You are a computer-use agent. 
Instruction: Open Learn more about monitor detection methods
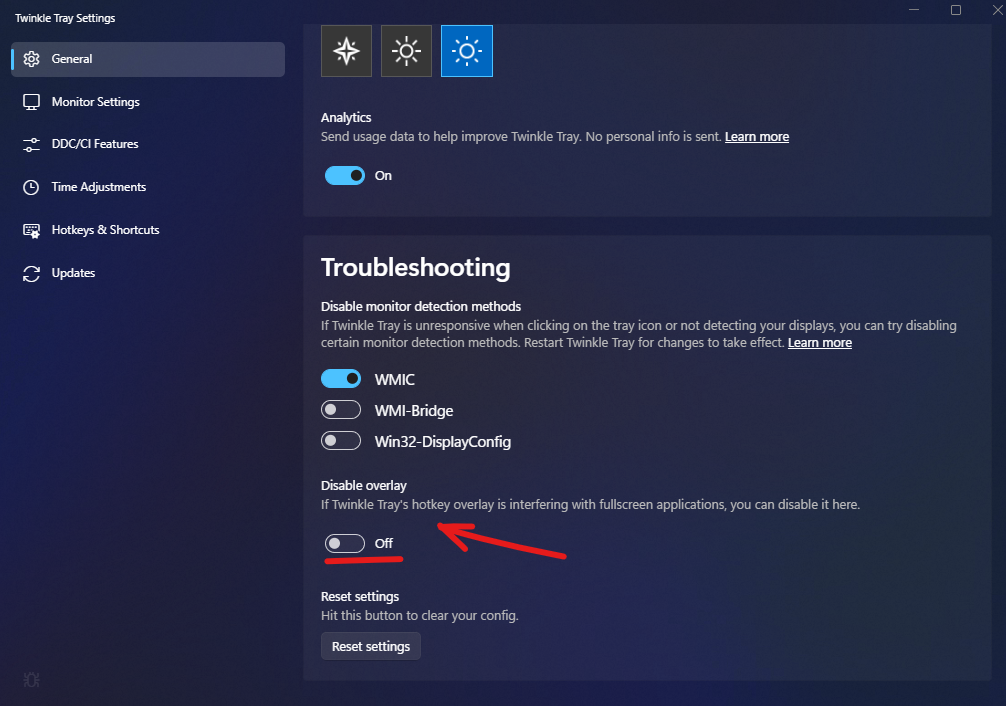pos(819,342)
